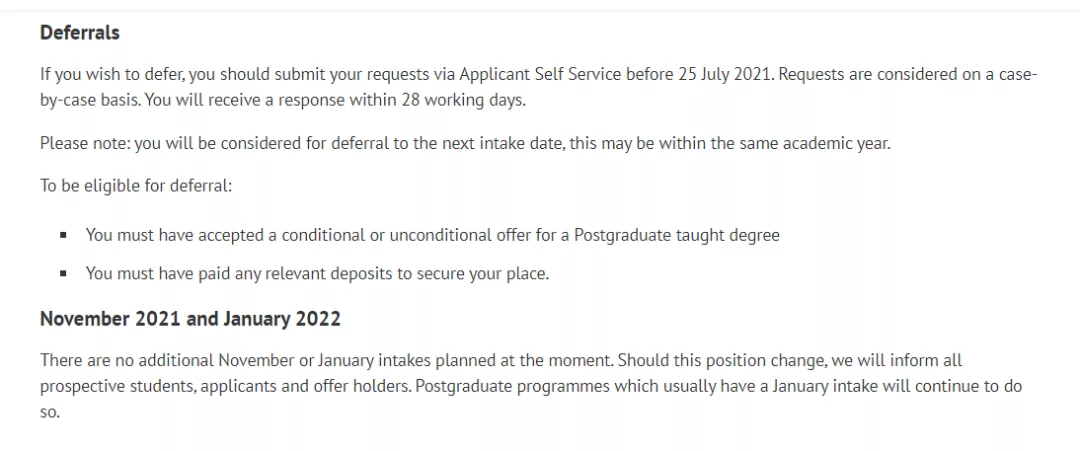Click the bullet before the deposits requirement
Image resolution: width=1080 pixels, height=451 pixels.
click(x=64, y=274)
